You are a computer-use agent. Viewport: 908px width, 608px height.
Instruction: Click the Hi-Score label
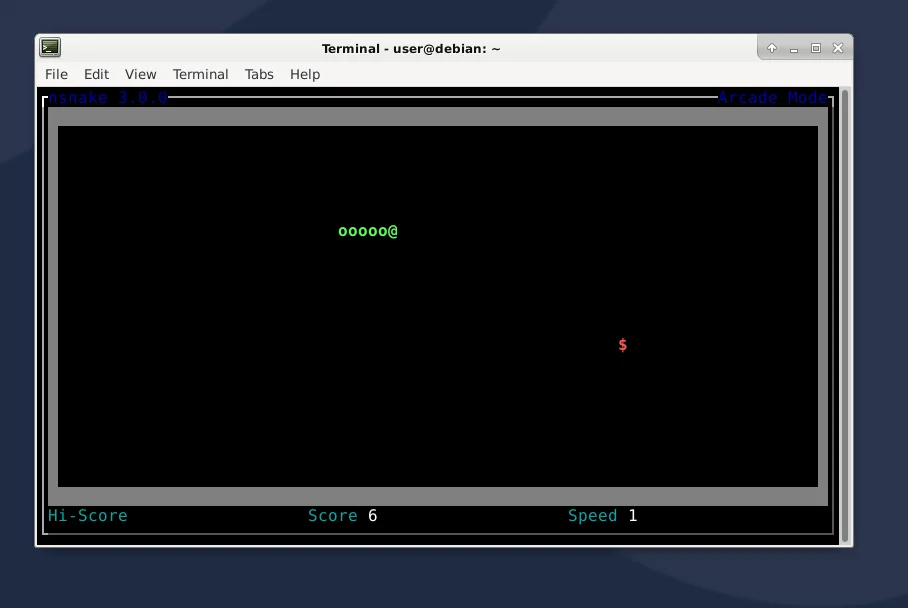[x=87, y=515]
